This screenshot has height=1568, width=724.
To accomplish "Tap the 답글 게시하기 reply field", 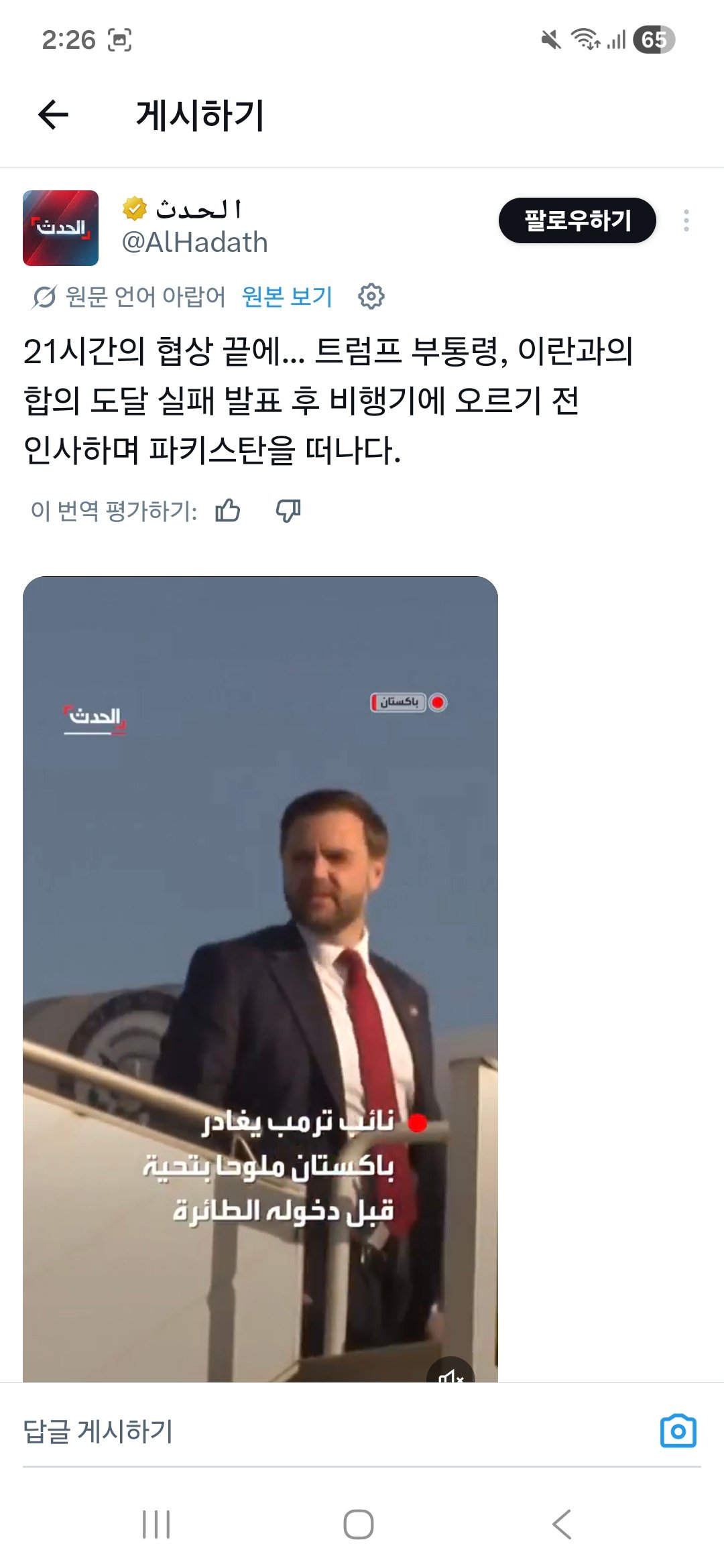I will (x=335, y=1432).
